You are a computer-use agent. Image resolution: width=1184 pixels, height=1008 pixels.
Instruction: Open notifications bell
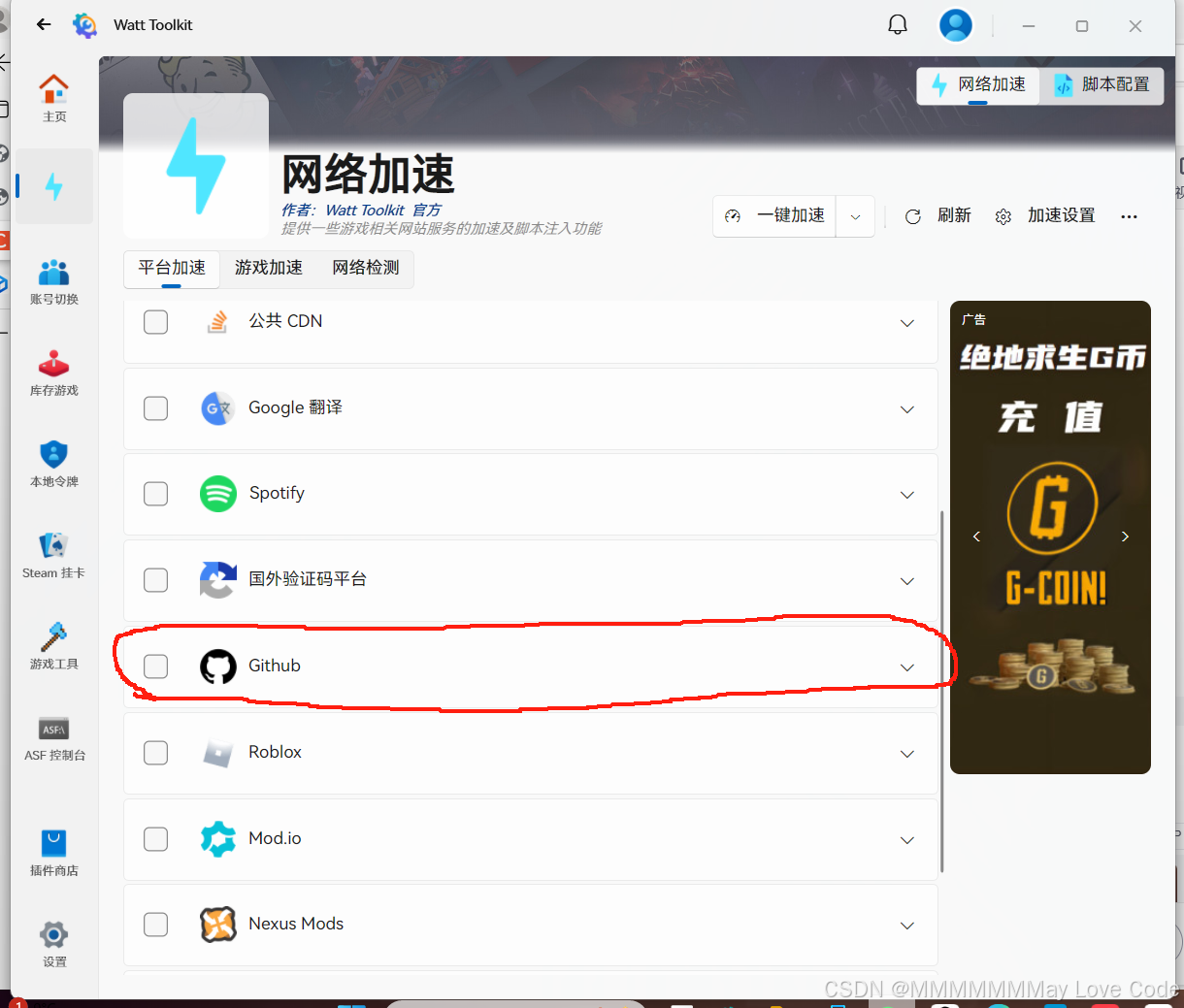898,25
